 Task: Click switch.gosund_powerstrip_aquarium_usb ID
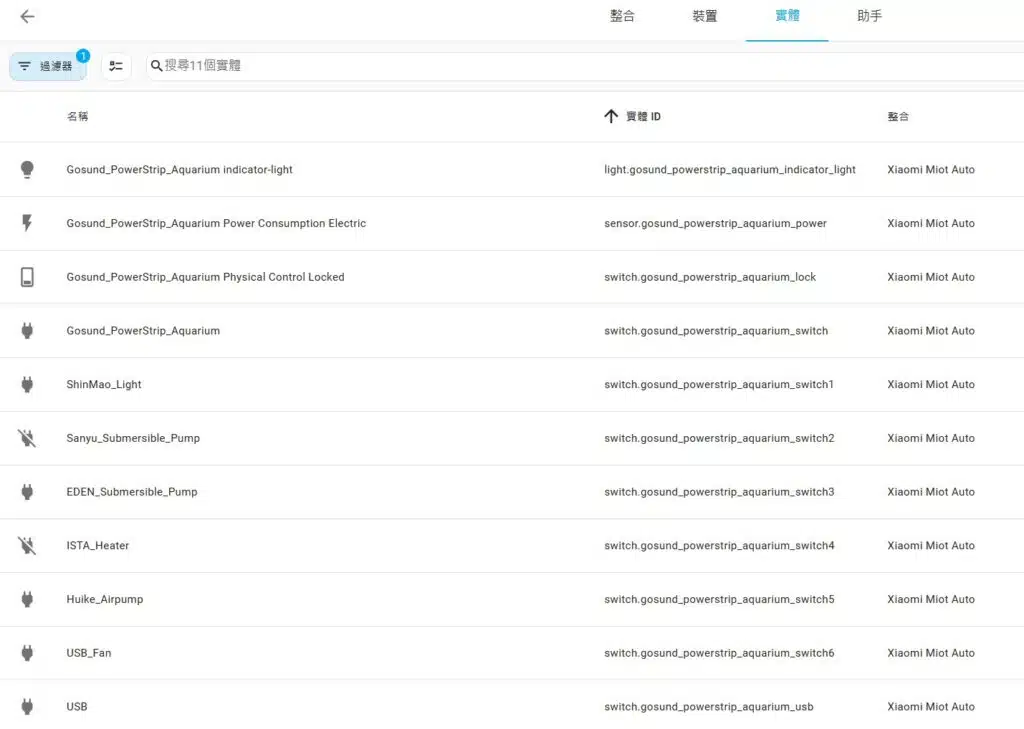coord(709,706)
